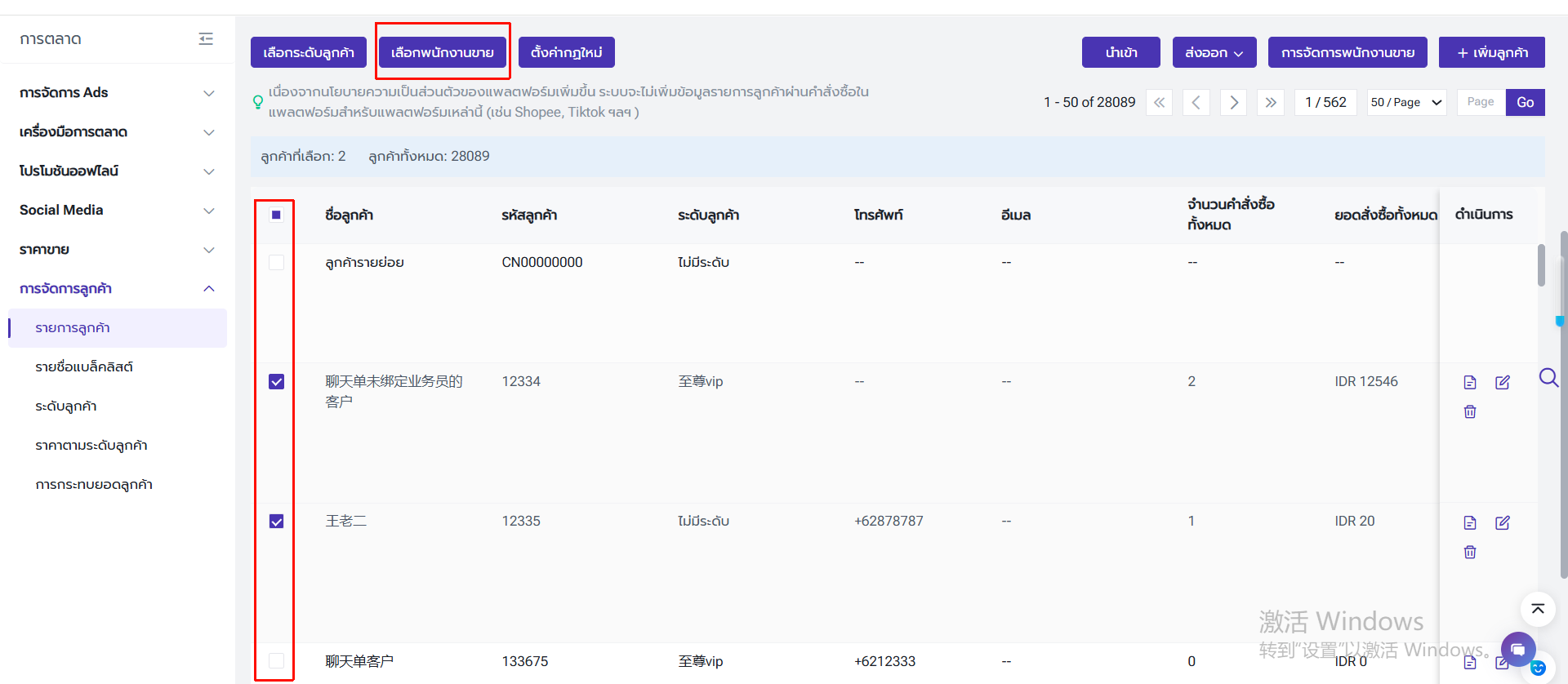This screenshot has height=684, width=1568.
Task: Check the checkbox for ลูกค้ารายย่อย row
Action: [x=276, y=263]
